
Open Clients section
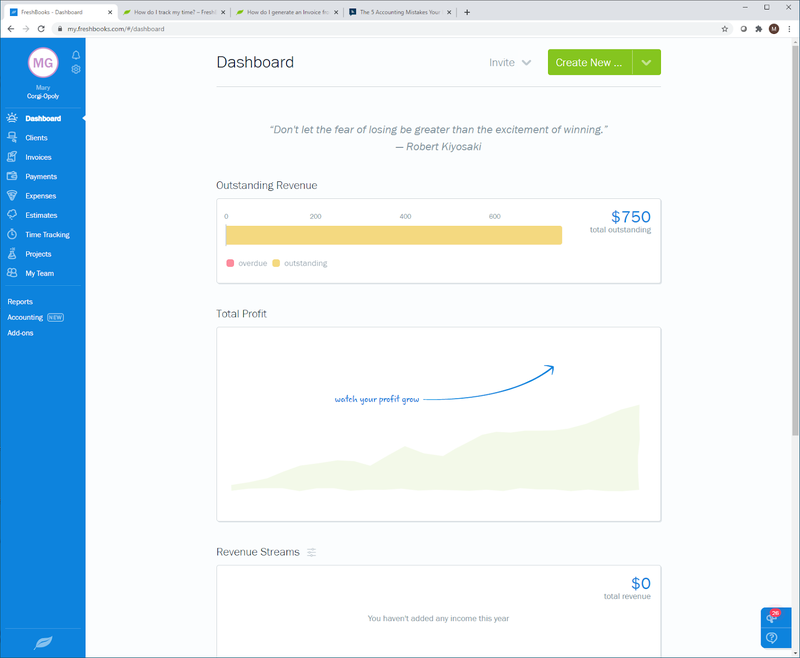[x=36, y=138]
